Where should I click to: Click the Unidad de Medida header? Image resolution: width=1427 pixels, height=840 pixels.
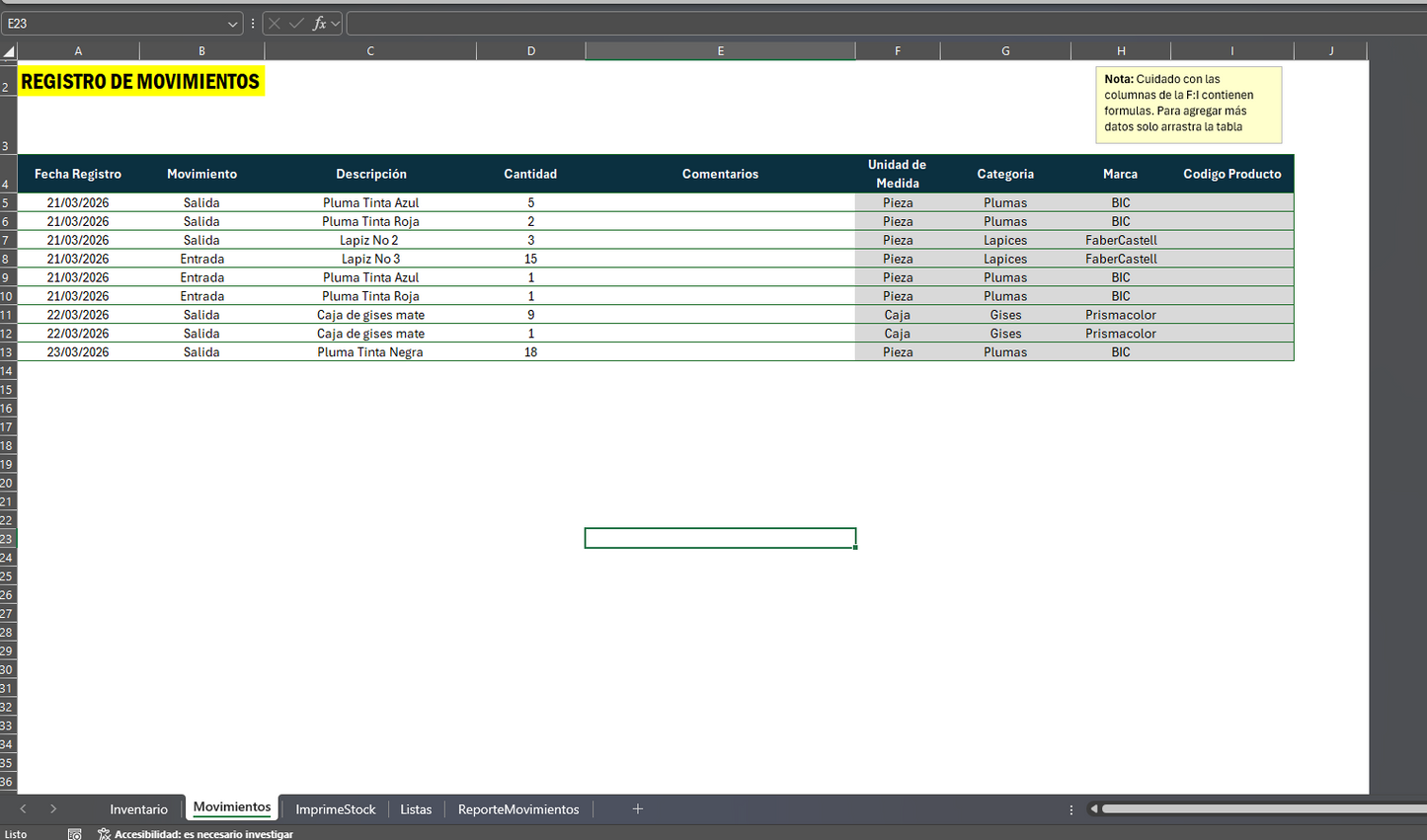[898, 174]
